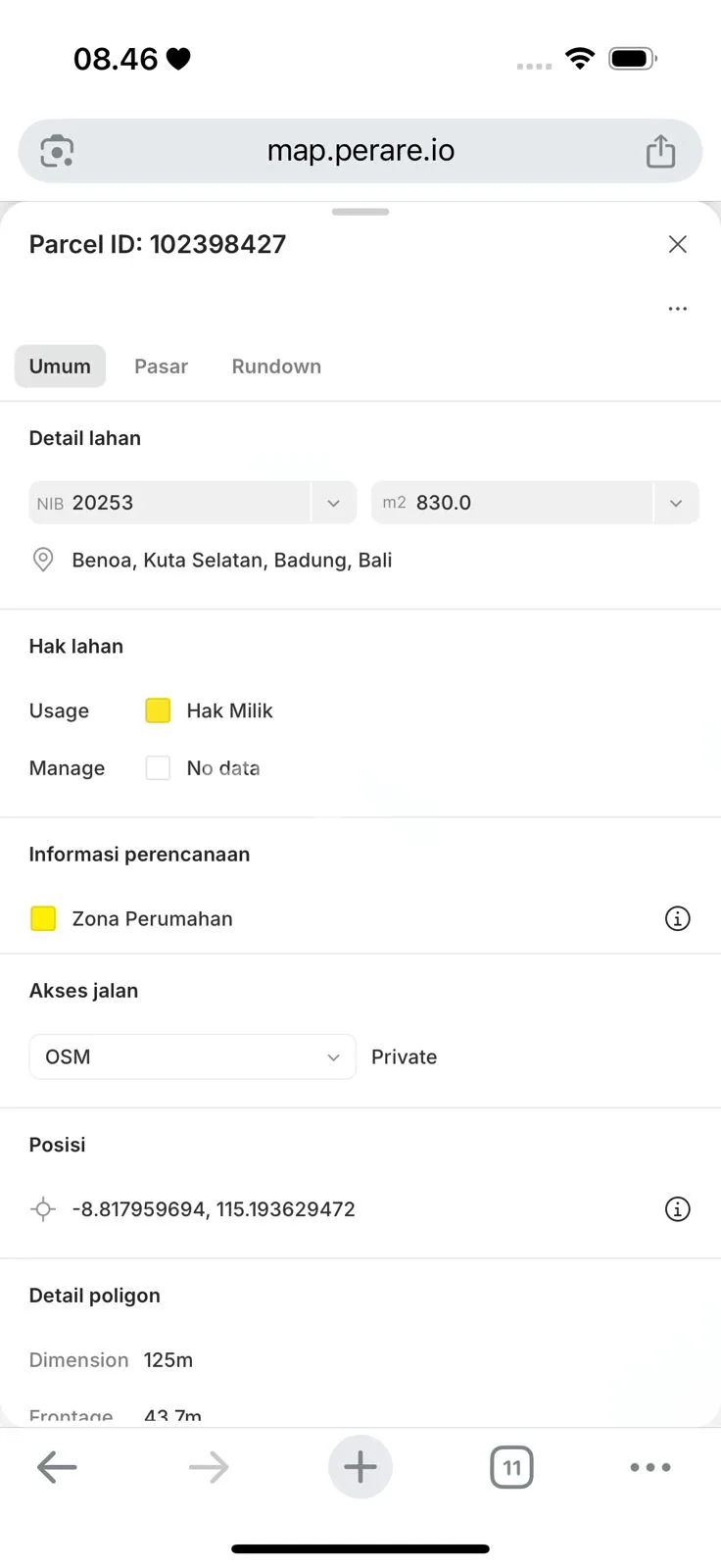Close the Parcel ID panel
This screenshot has width=721, height=1568.
[677, 244]
